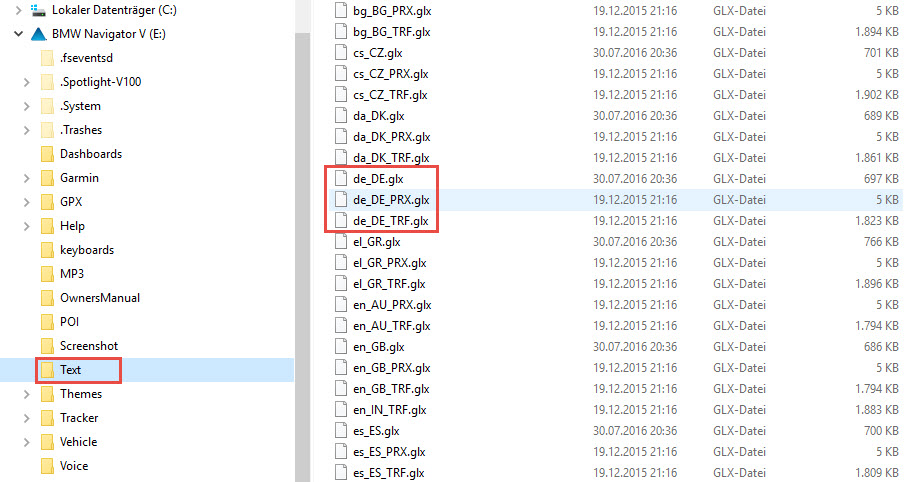912x482 pixels.
Task: Click the Lokaler Datenträger (C:) drive icon
Action: 38,10
